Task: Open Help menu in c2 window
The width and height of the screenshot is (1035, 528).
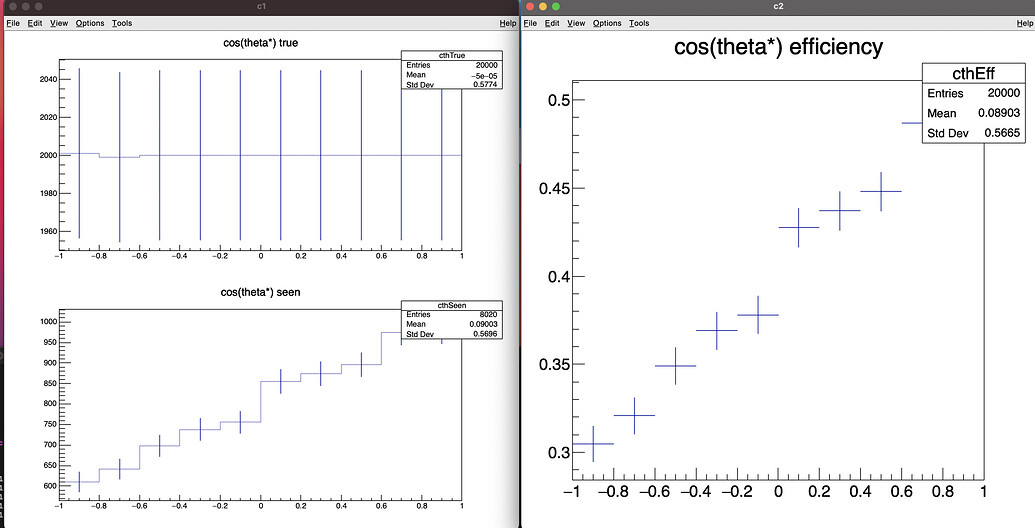Action: (1025, 23)
